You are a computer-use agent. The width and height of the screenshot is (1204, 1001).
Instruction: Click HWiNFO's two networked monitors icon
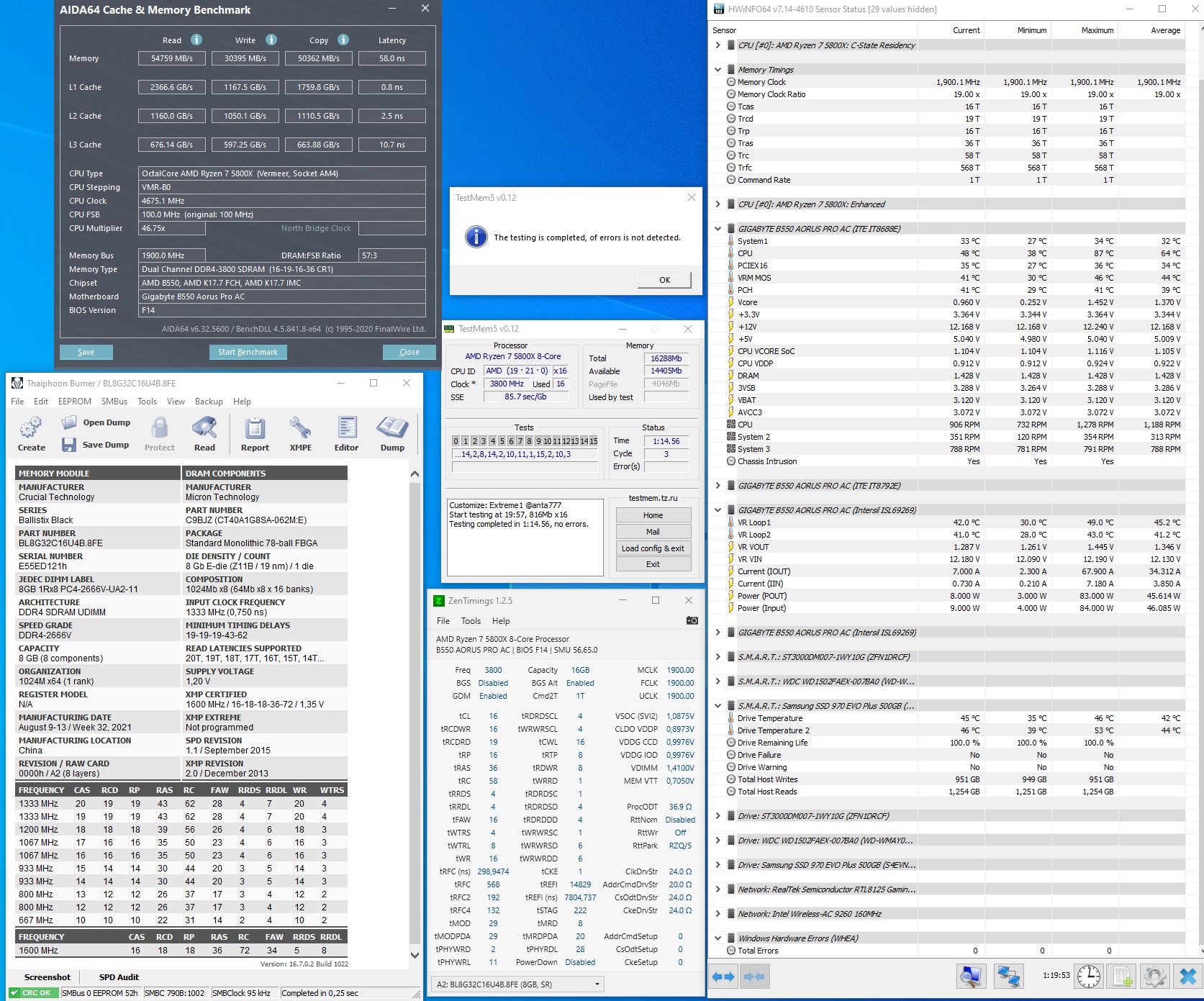[1008, 976]
